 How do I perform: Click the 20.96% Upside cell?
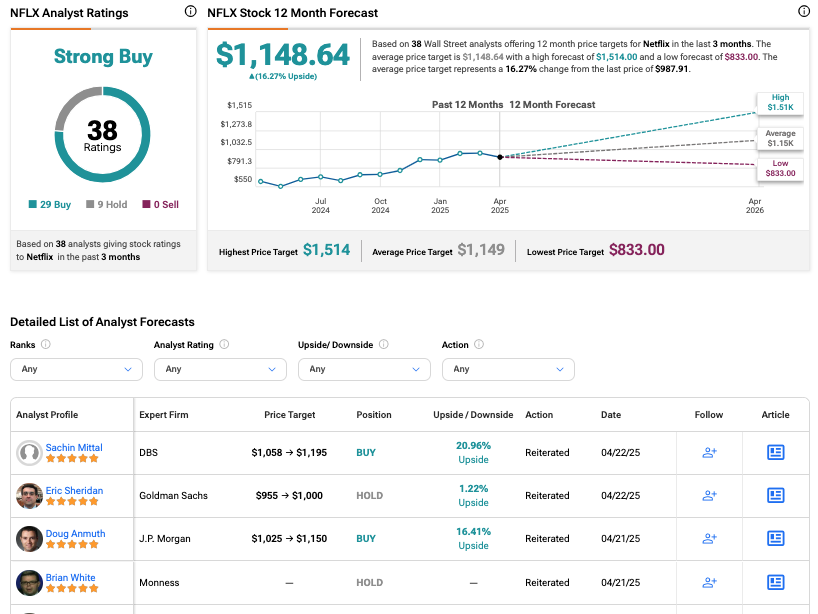pyautogui.click(x=473, y=452)
